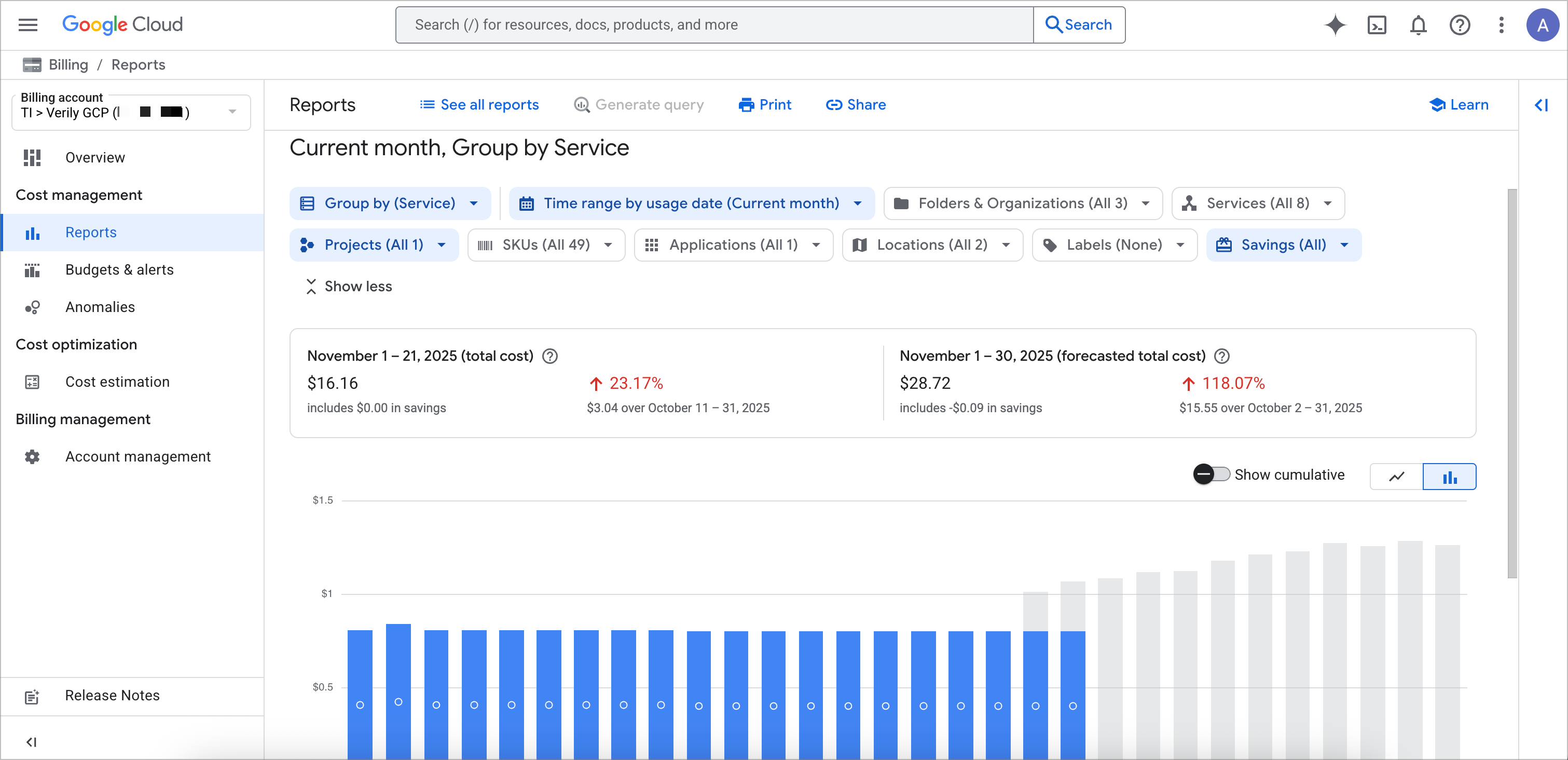Open the Gemini assistant sparkle icon
Viewport: 1568px width, 760px height.
pyautogui.click(x=1335, y=25)
